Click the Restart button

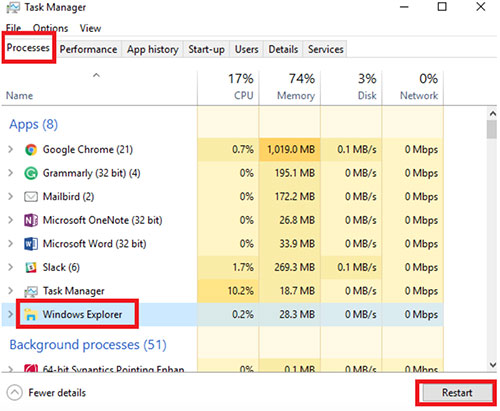(x=457, y=393)
